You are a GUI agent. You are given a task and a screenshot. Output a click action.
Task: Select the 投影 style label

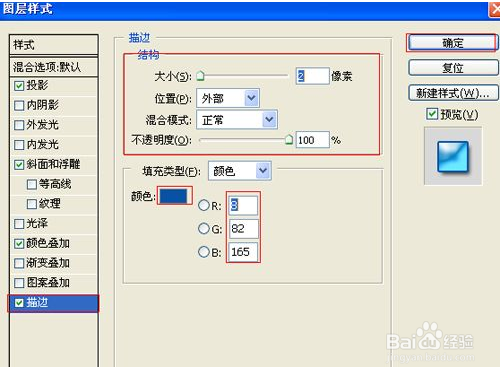coord(37,85)
